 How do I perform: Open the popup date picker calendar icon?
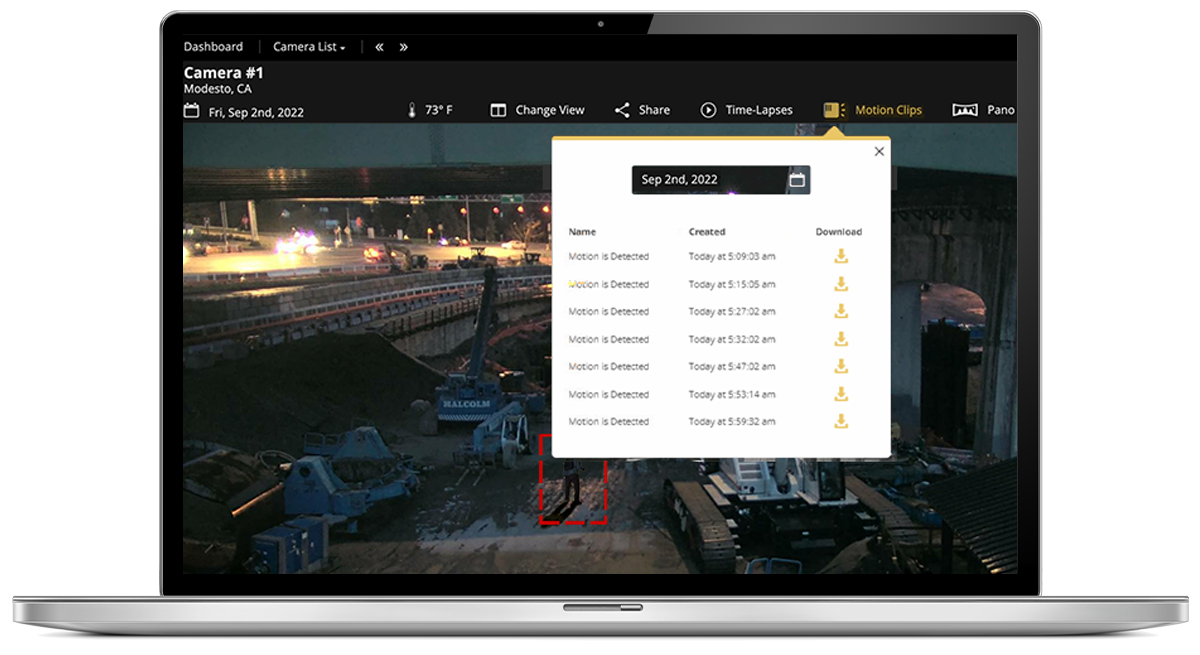pyautogui.click(x=797, y=180)
